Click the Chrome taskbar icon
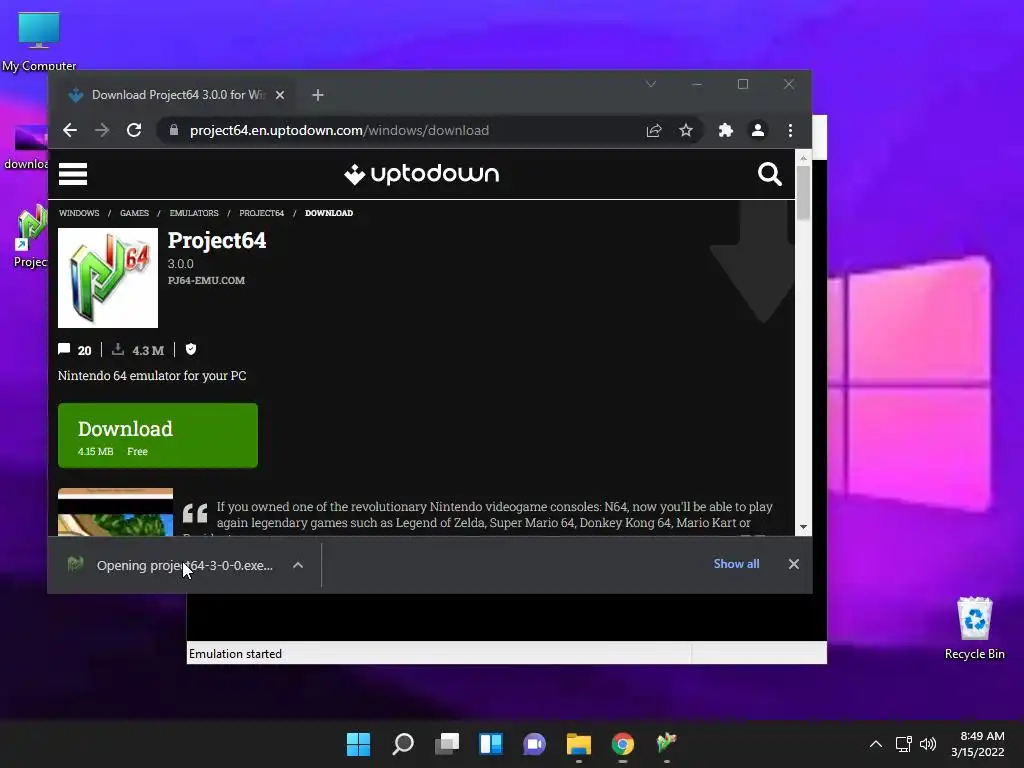The image size is (1024, 768). click(622, 744)
